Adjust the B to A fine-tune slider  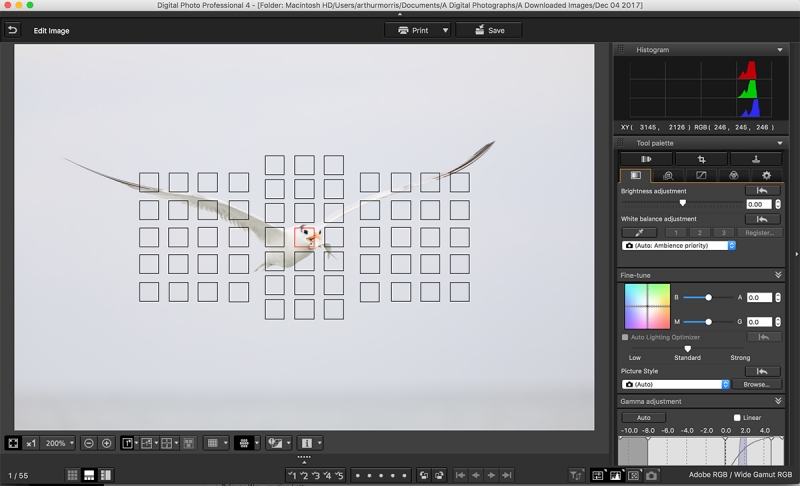[708, 297]
